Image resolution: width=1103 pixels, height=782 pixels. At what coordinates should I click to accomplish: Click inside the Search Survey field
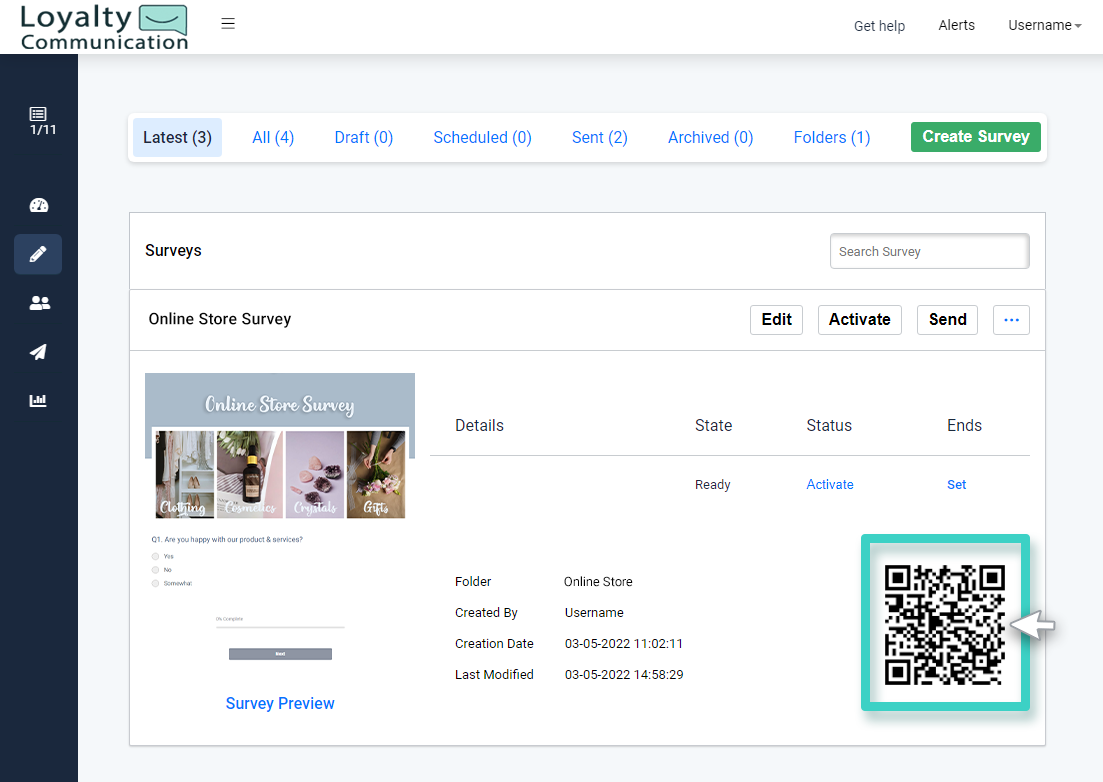coord(928,251)
